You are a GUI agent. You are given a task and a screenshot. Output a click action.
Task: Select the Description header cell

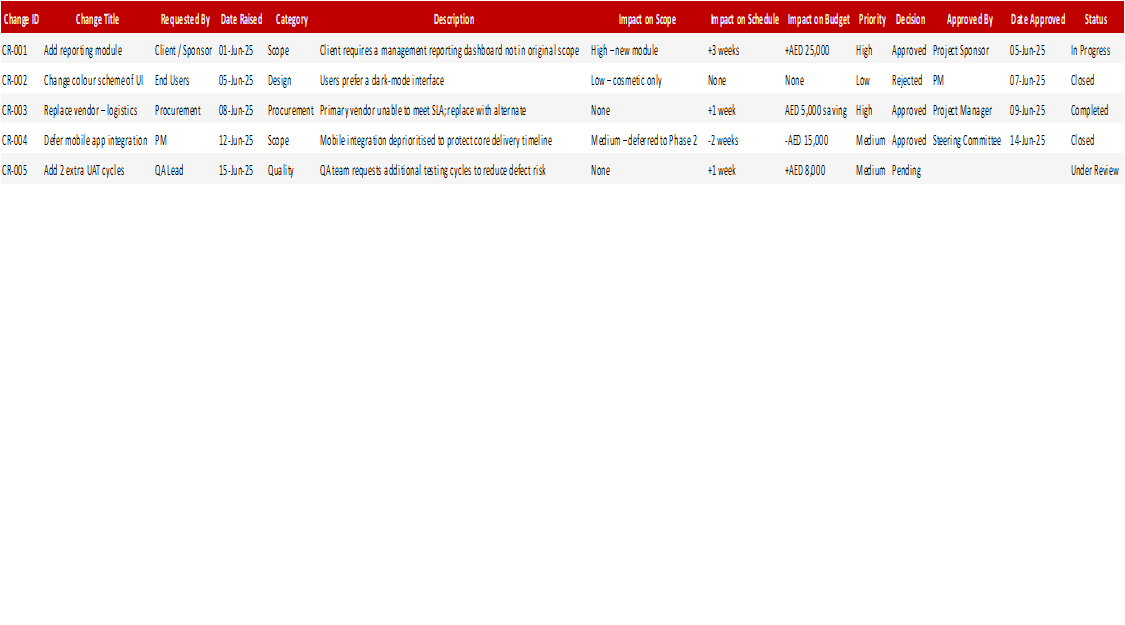453,19
